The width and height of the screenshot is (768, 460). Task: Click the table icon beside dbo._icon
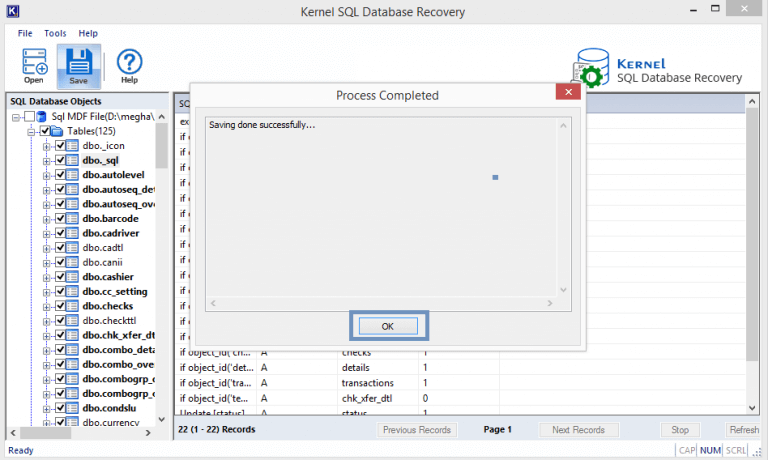pyautogui.click(x=72, y=145)
